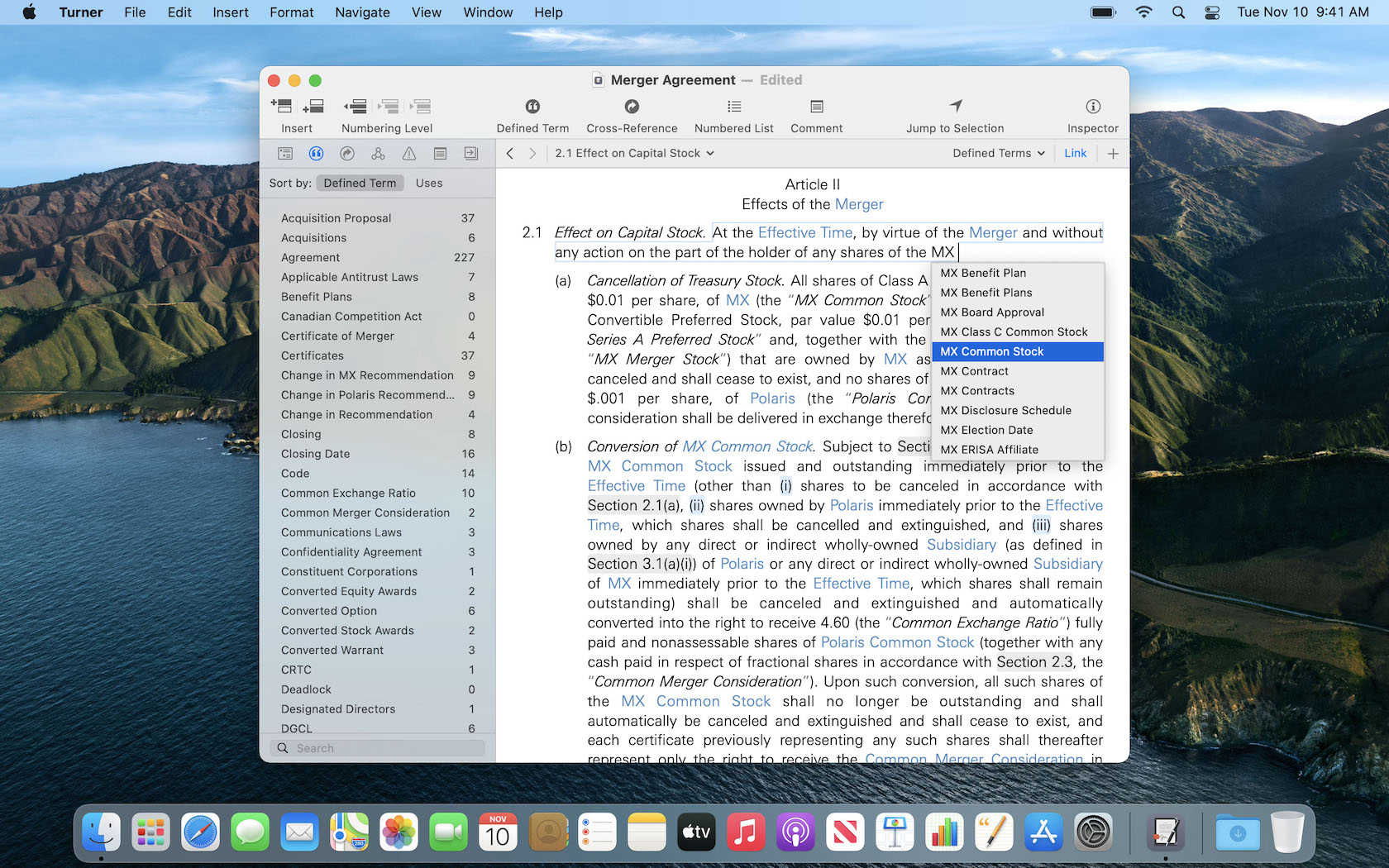Select Certificate of Merger term
Screen dimensions: 1389x868
tap(377, 336)
